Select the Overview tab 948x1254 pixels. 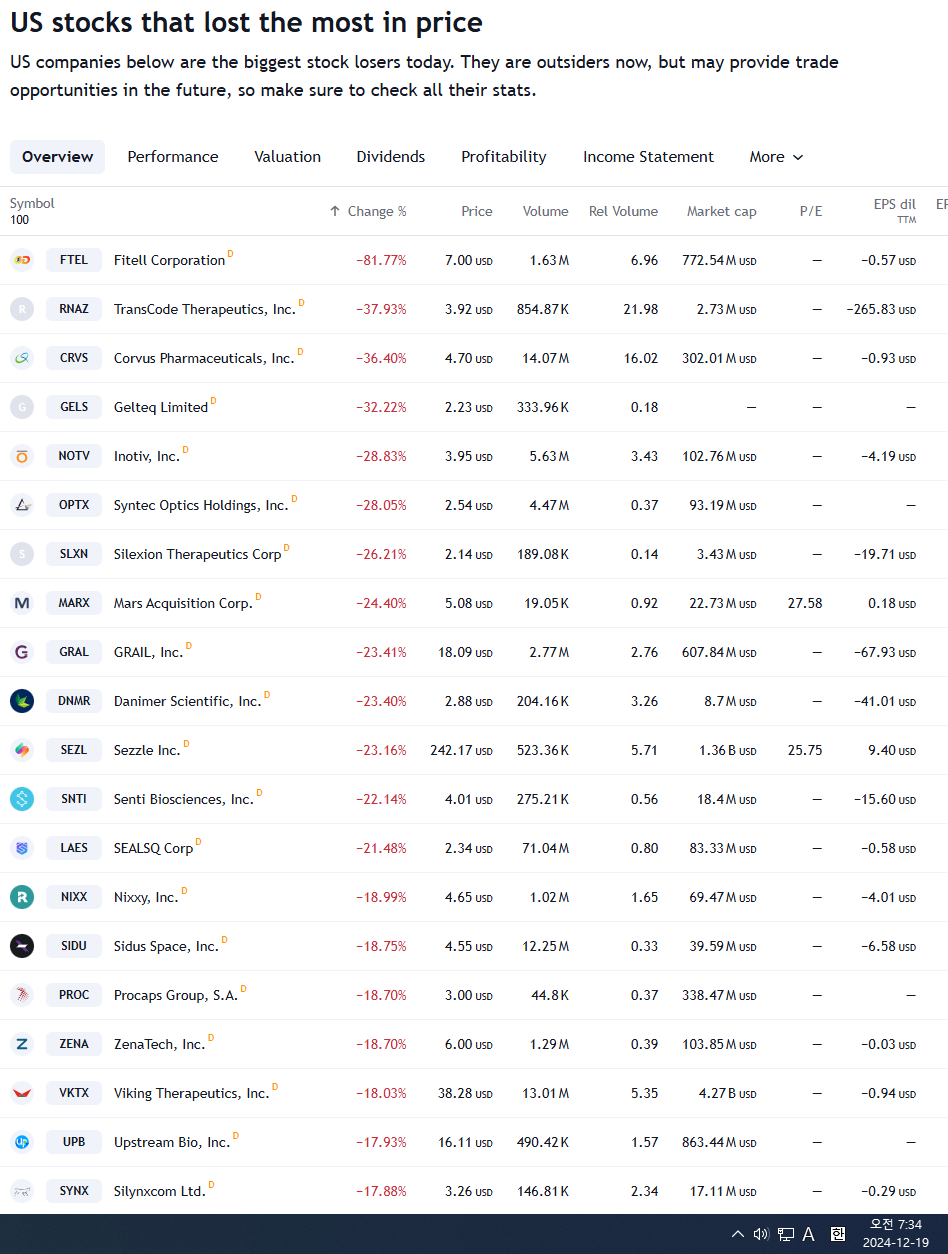tap(58, 157)
